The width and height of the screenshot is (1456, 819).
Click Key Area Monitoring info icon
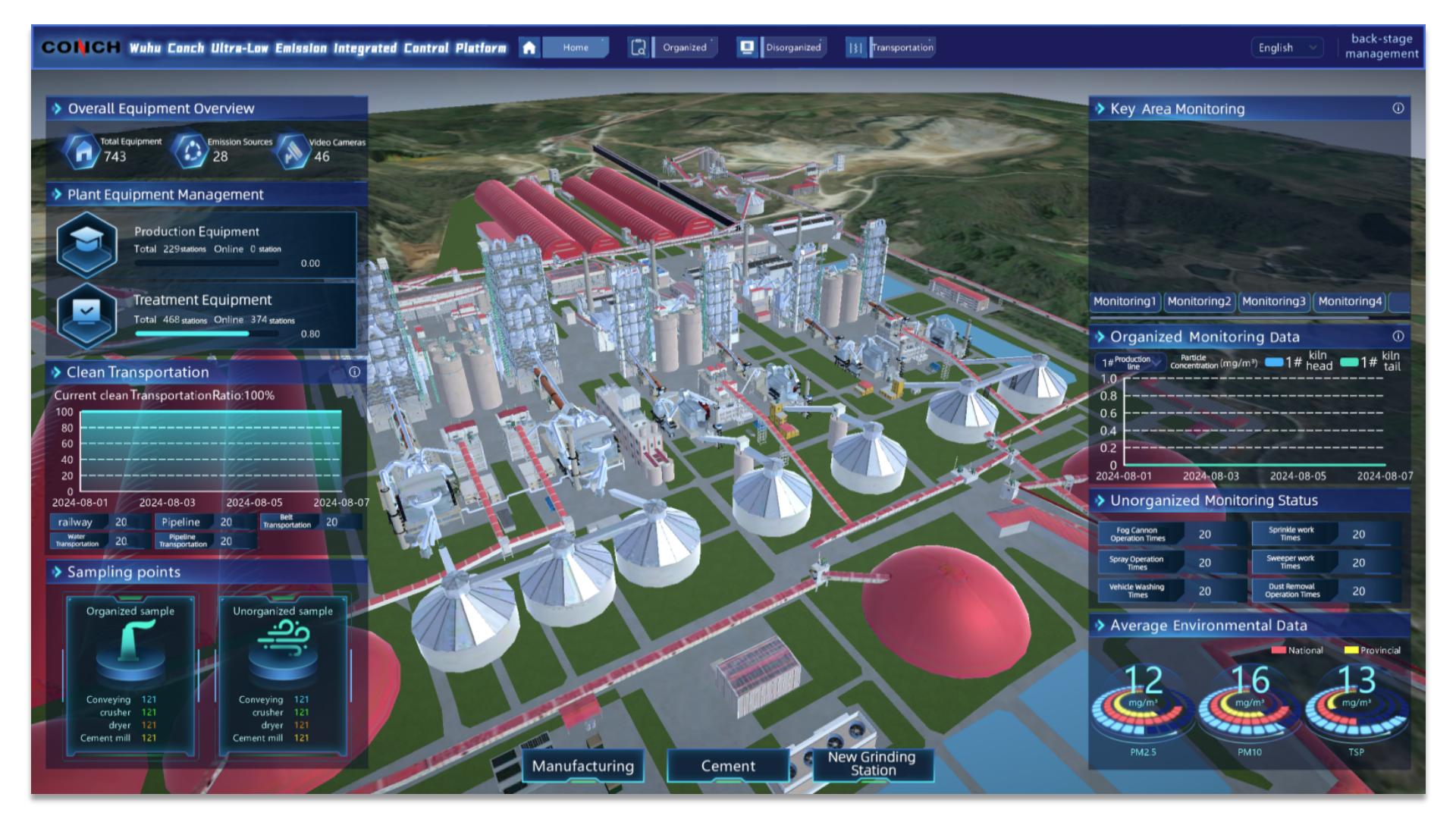click(x=1398, y=108)
